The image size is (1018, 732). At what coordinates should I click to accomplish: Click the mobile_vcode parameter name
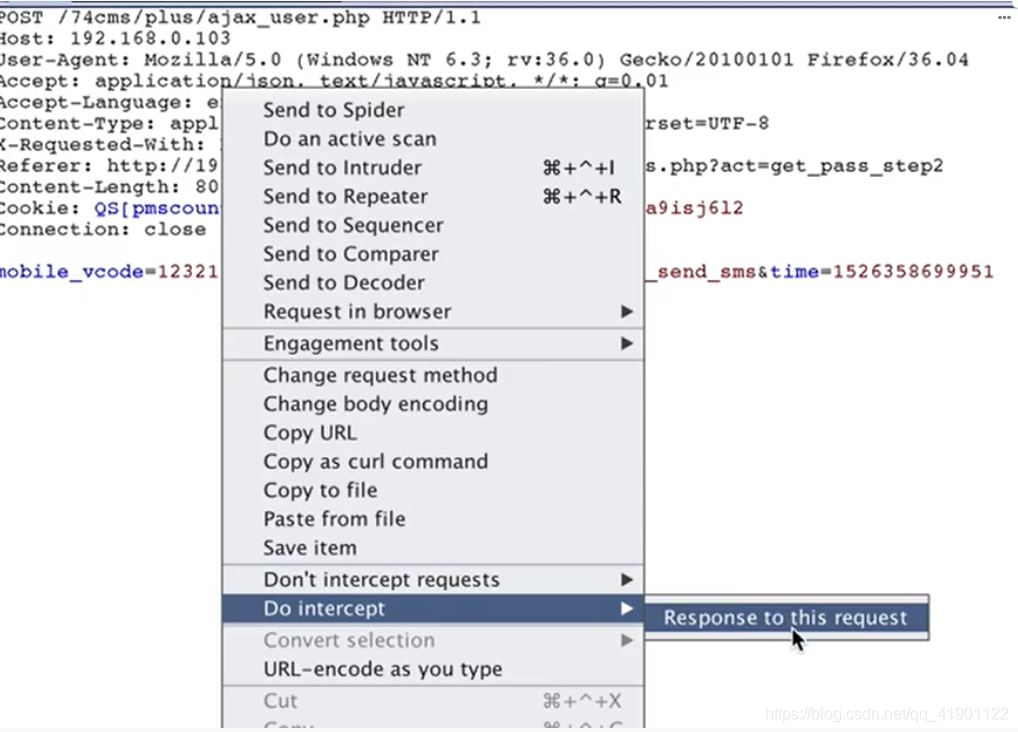coord(71,271)
